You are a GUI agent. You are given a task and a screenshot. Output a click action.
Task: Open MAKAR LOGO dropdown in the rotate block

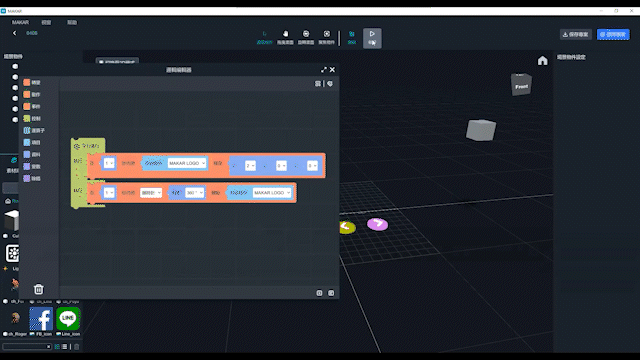point(272,193)
